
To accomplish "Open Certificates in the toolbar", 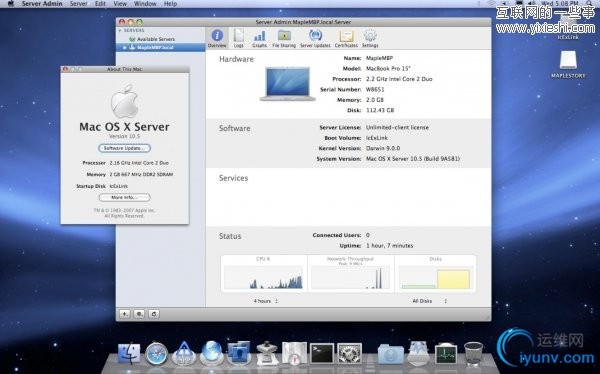I will pos(346,39).
